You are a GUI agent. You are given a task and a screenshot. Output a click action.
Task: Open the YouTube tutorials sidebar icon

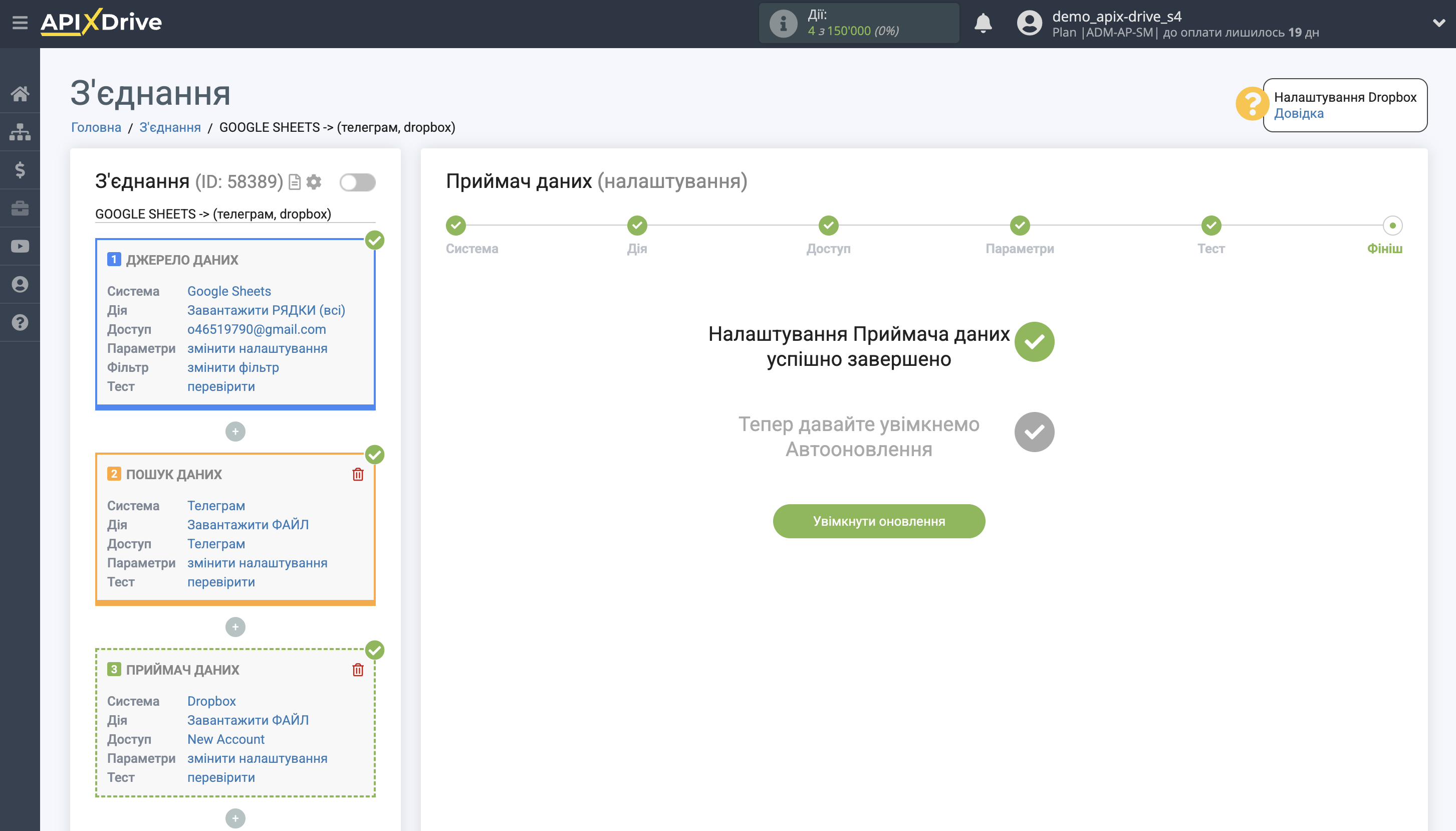coord(21,246)
